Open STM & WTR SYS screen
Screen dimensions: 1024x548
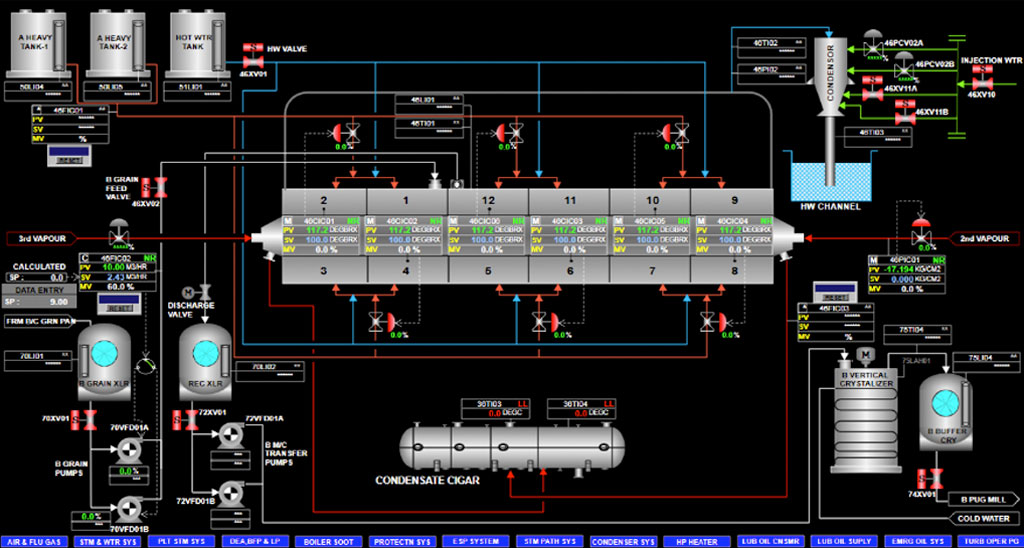tap(108, 542)
